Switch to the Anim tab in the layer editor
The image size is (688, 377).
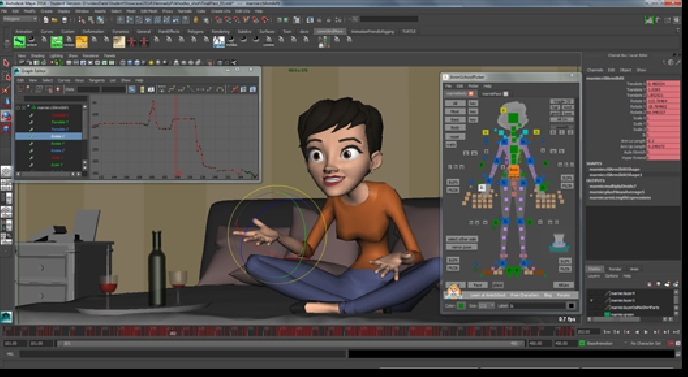tap(634, 269)
